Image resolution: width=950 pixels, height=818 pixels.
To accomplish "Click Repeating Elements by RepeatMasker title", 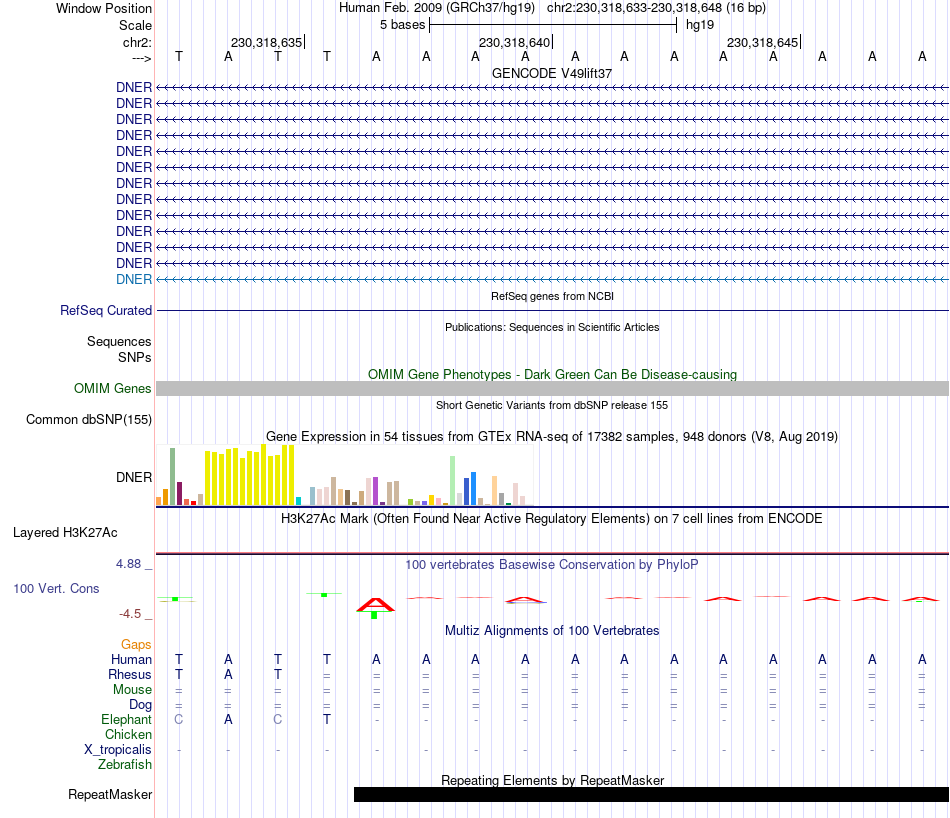I will click(552, 780).
